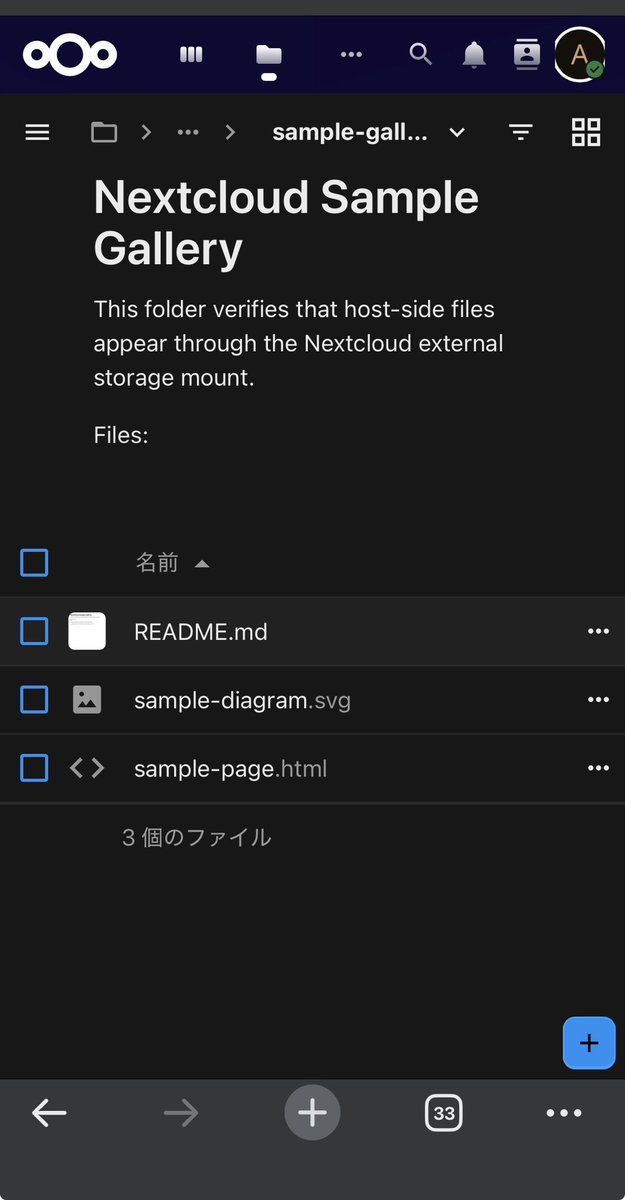
Task: Open the file list filter icon
Action: point(520,132)
